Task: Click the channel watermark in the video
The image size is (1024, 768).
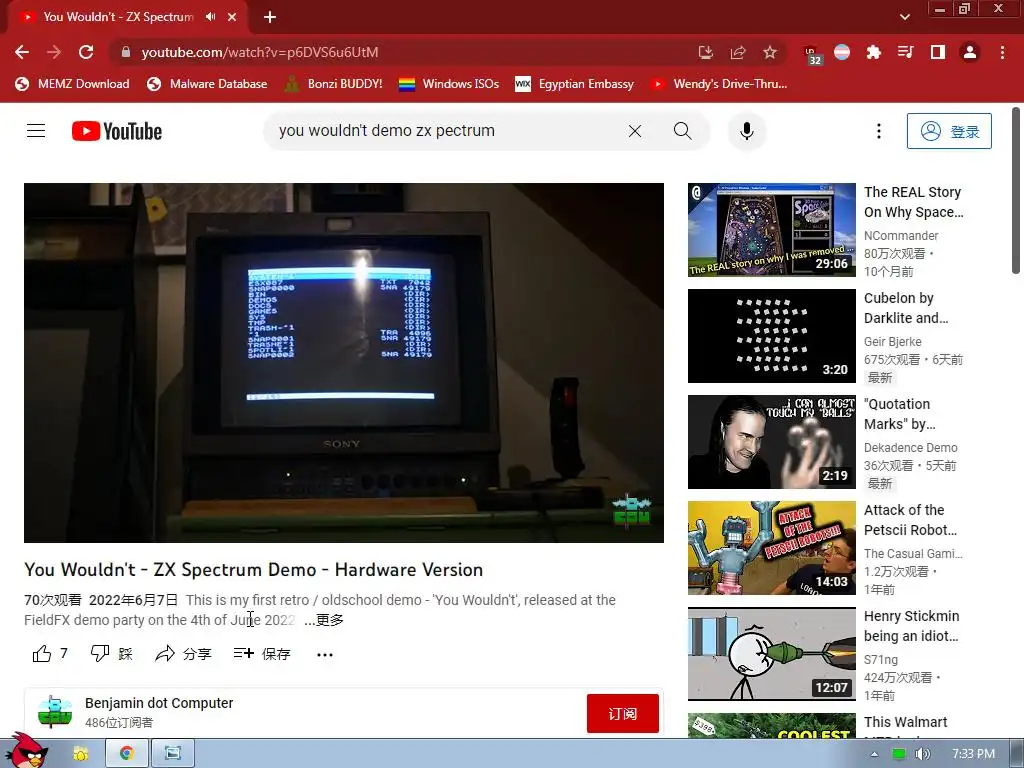Action: point(631,511)
